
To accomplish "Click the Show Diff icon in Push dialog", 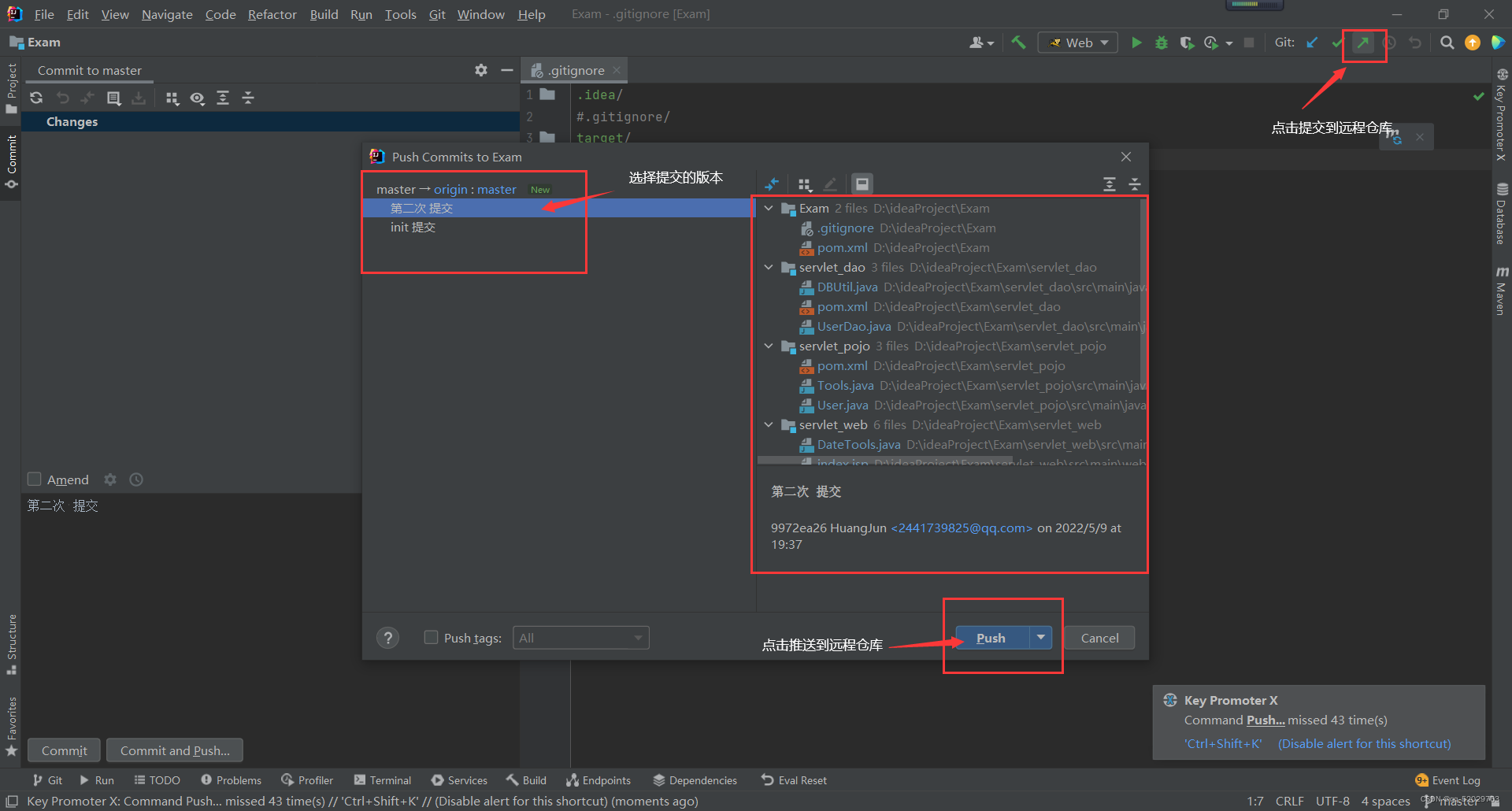I will click(x=772, y=184).
